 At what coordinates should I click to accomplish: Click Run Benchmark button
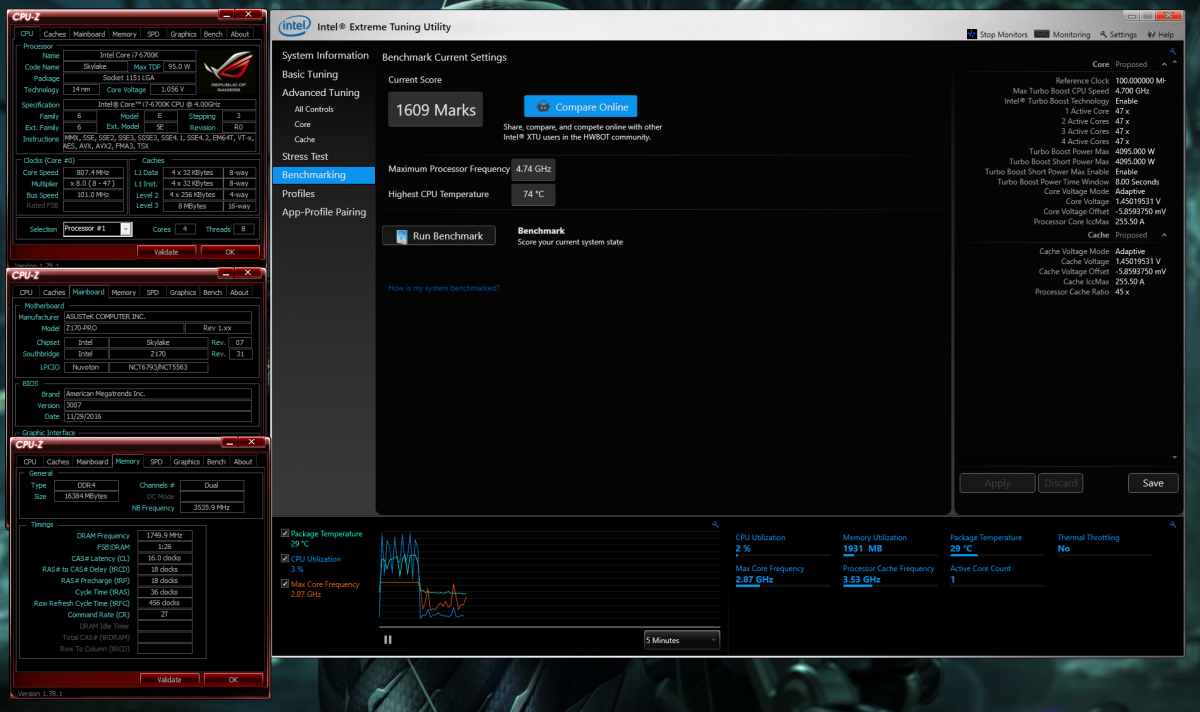point(438,236)
